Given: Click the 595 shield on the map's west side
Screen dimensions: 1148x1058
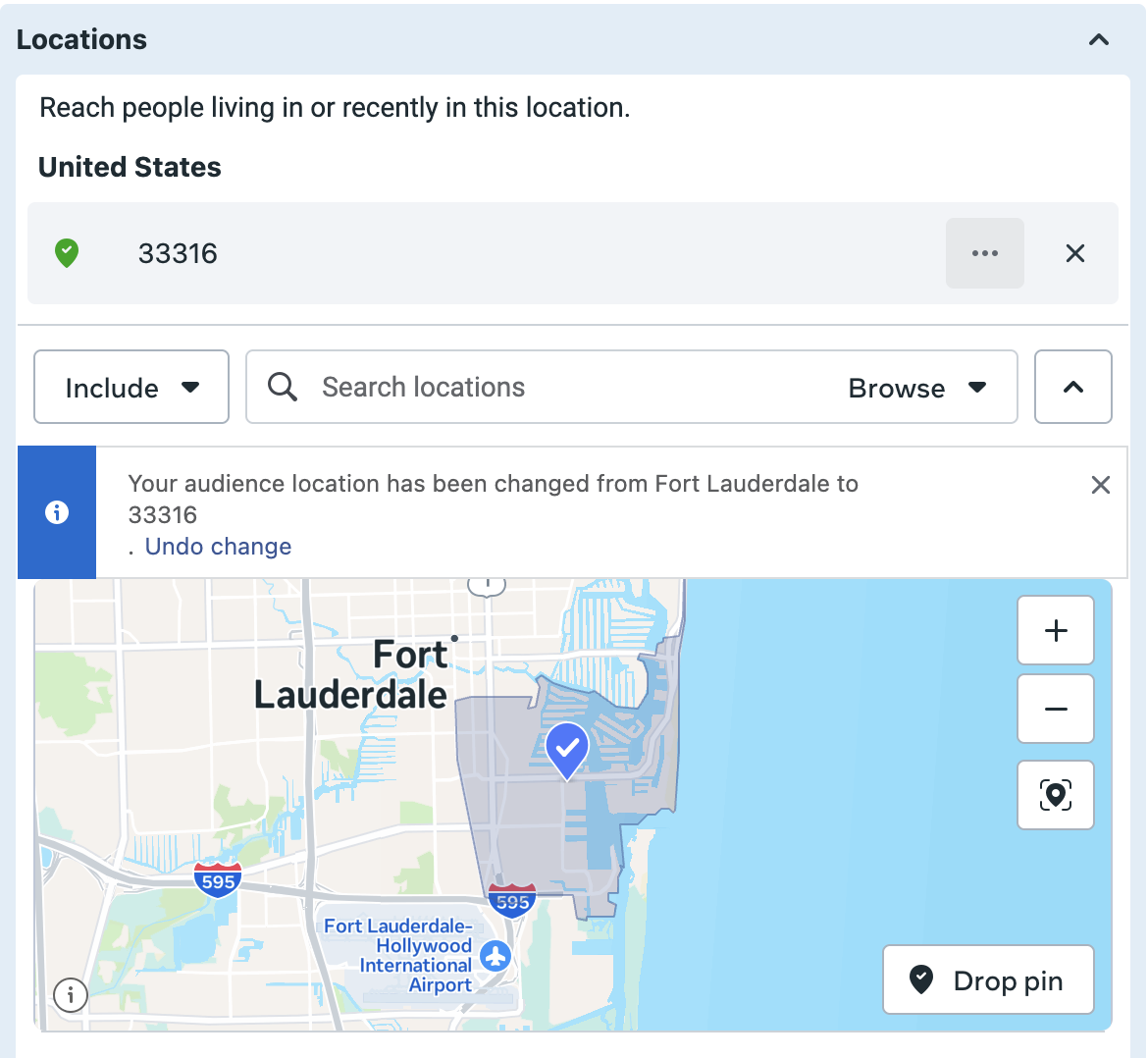Looking at the screenshot, I should tap(218, 880).
